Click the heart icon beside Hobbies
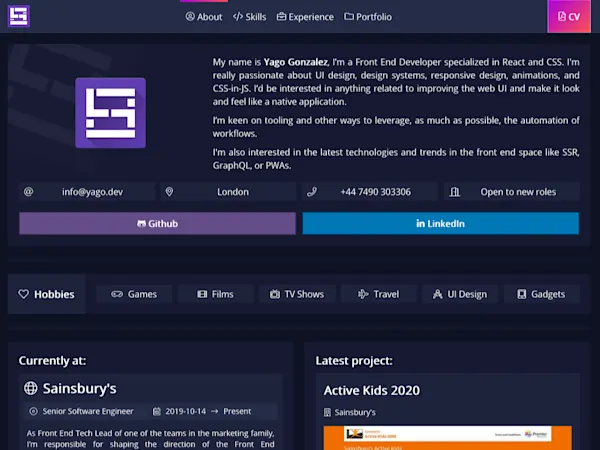Viewport: 600px width, 450px height. click(x=24, y=294)
